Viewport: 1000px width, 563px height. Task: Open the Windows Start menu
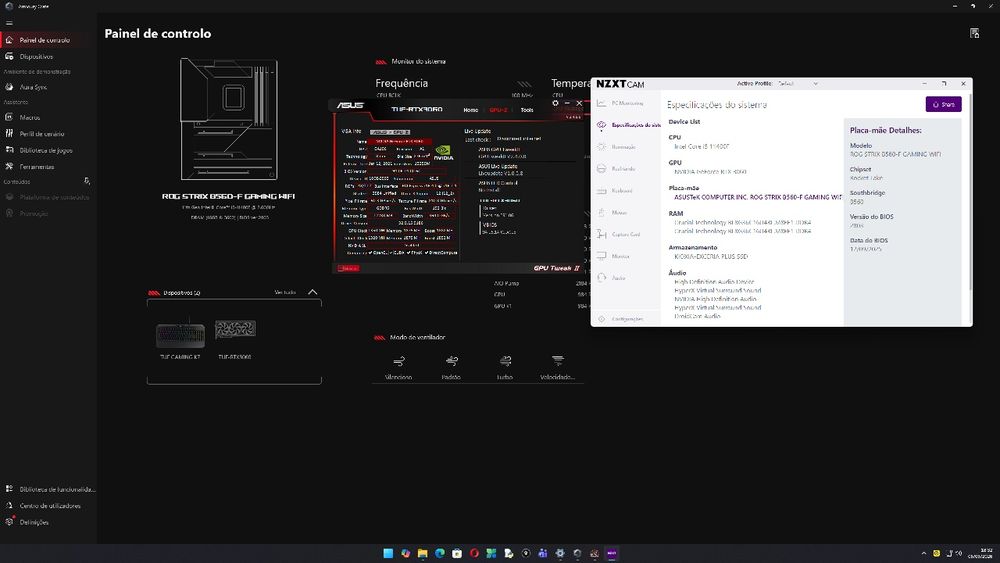tap(388, 553)
